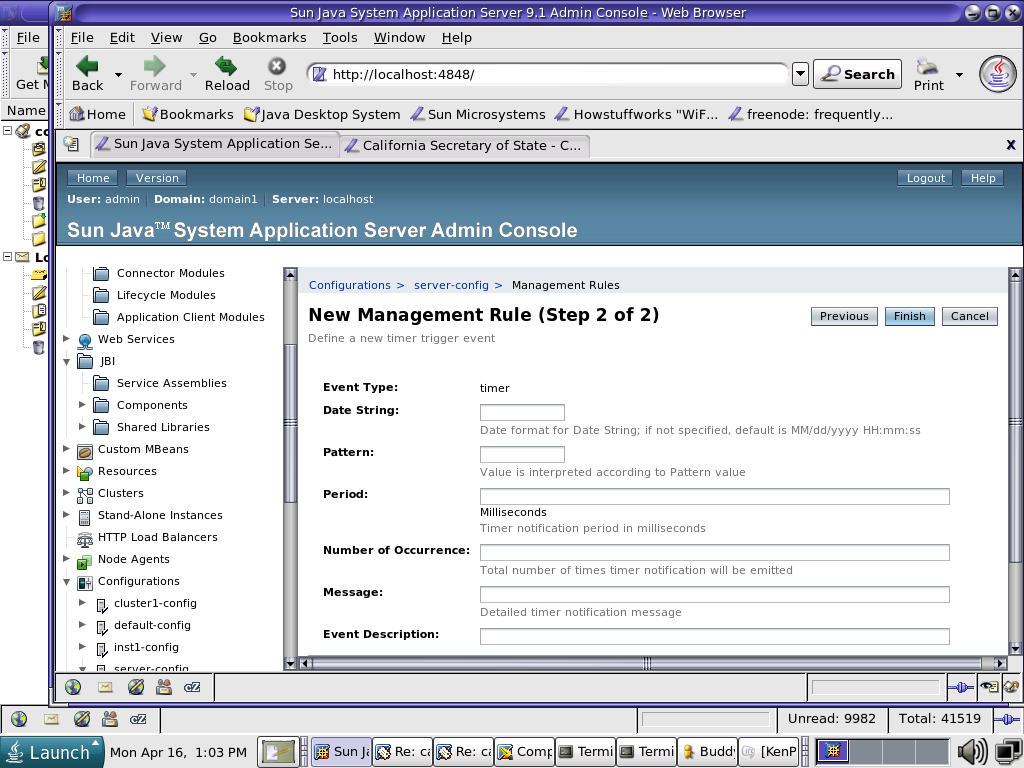Collapse the Configurations tree node
Screen dimensions: 1024x768
67,581
